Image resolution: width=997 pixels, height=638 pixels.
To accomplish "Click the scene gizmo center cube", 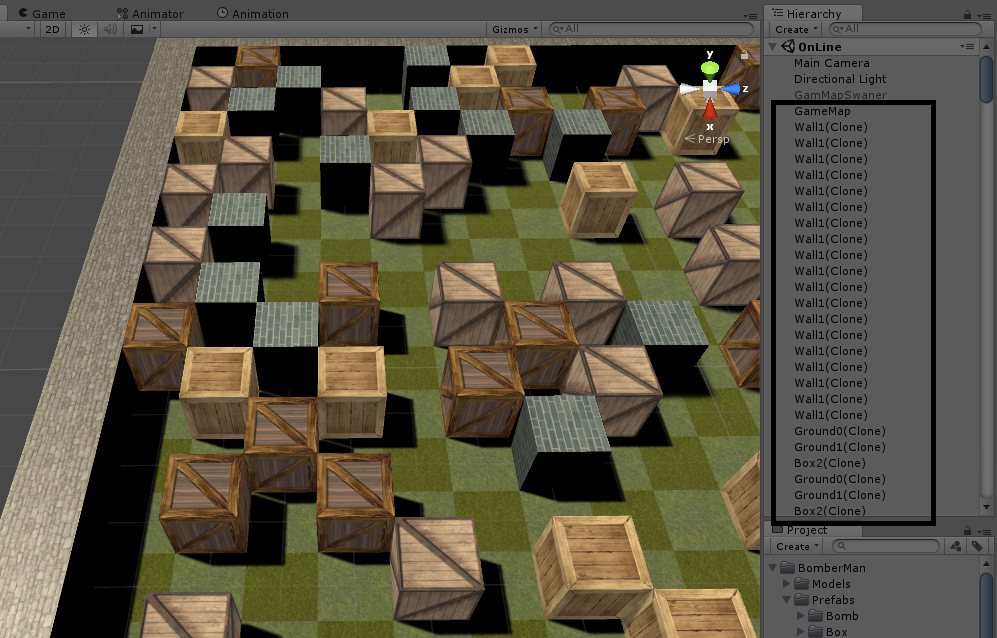I will pyautogui.click(x=710, y=88).
